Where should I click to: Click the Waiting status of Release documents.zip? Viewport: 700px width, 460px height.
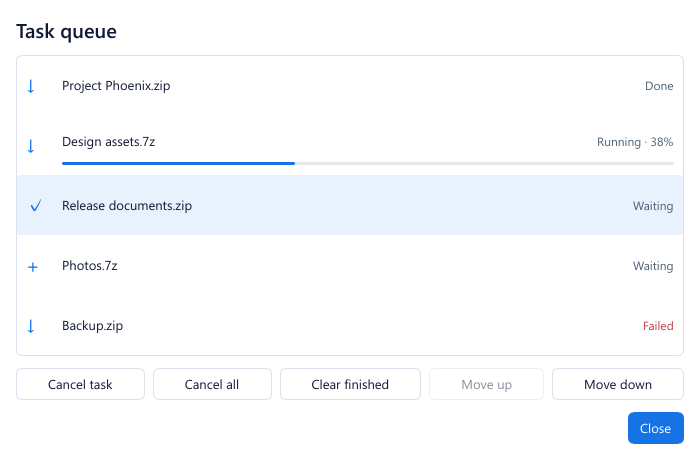[653, 206]
